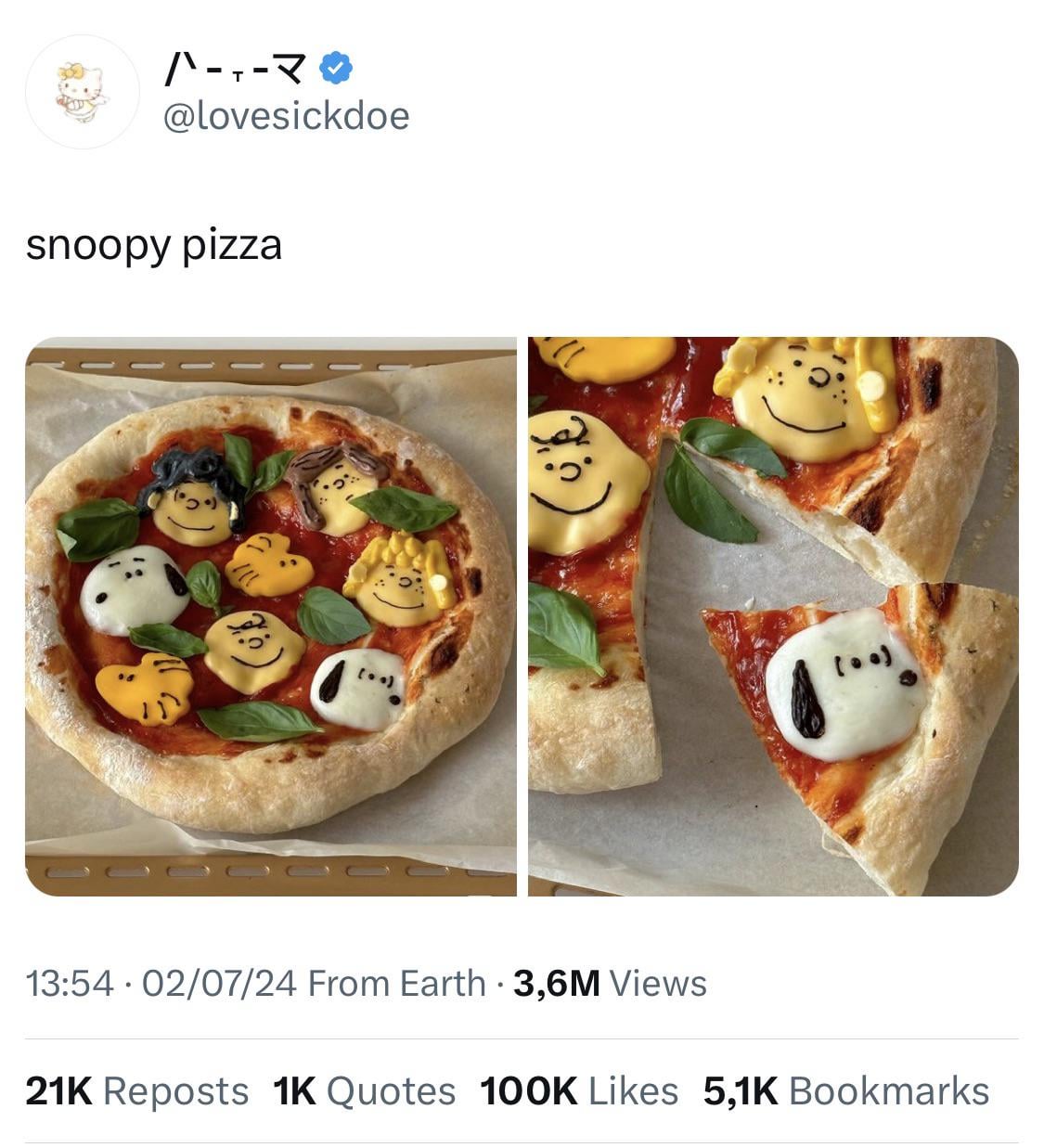
Task: Click the @lovesickdoe handle
Action: click(x=286, y=116)
